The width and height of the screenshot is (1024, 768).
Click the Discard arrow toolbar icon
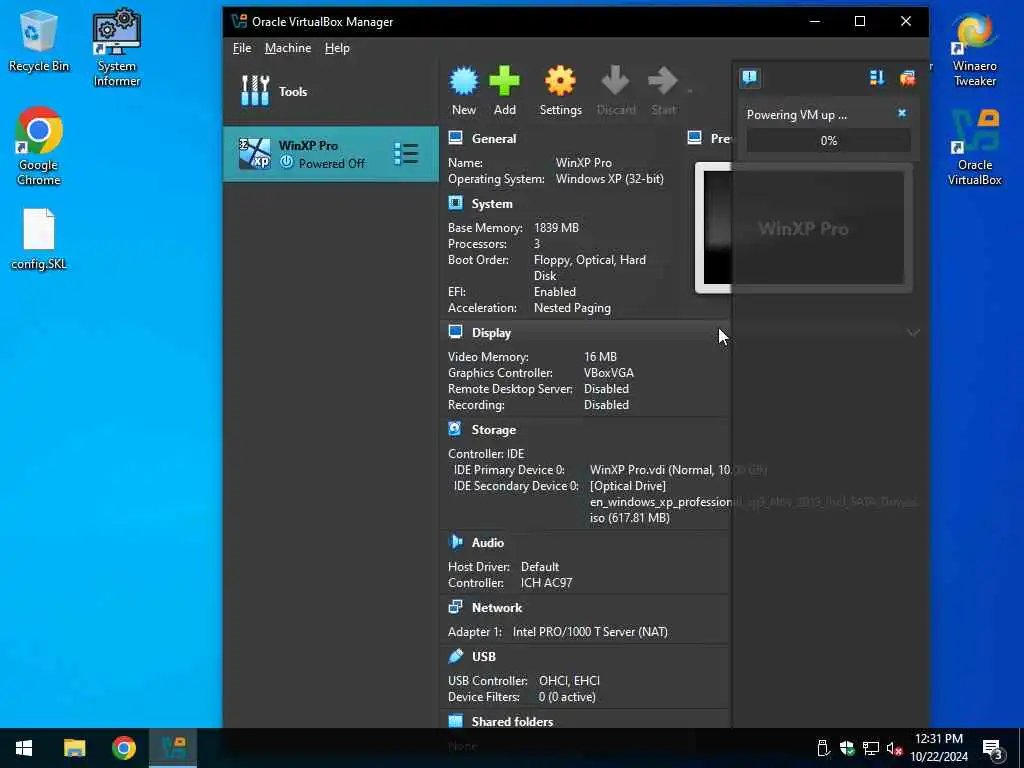(615, 81)
